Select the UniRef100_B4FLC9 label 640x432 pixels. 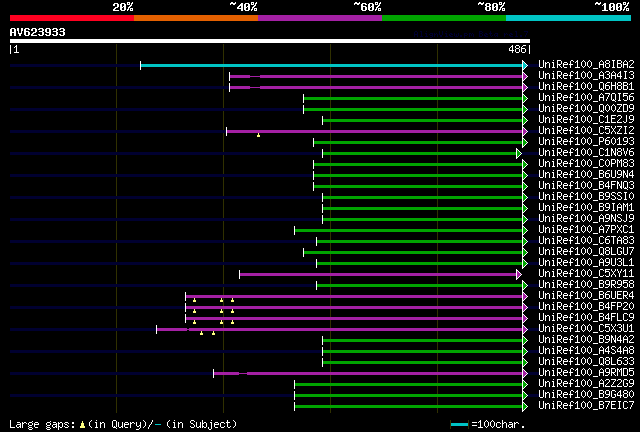tap(586, 318)
